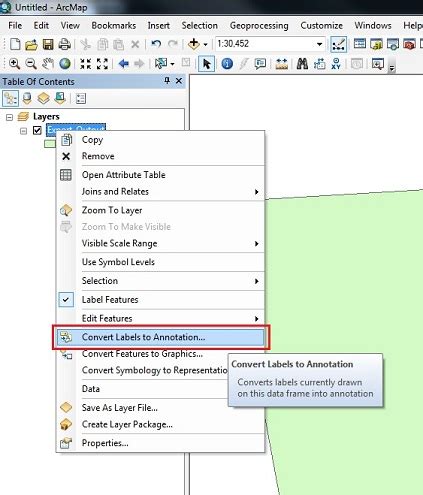This screenshot has height=495, width=423.
Task: Choose Convert Labels to Annotation
Action: (161, 337)
